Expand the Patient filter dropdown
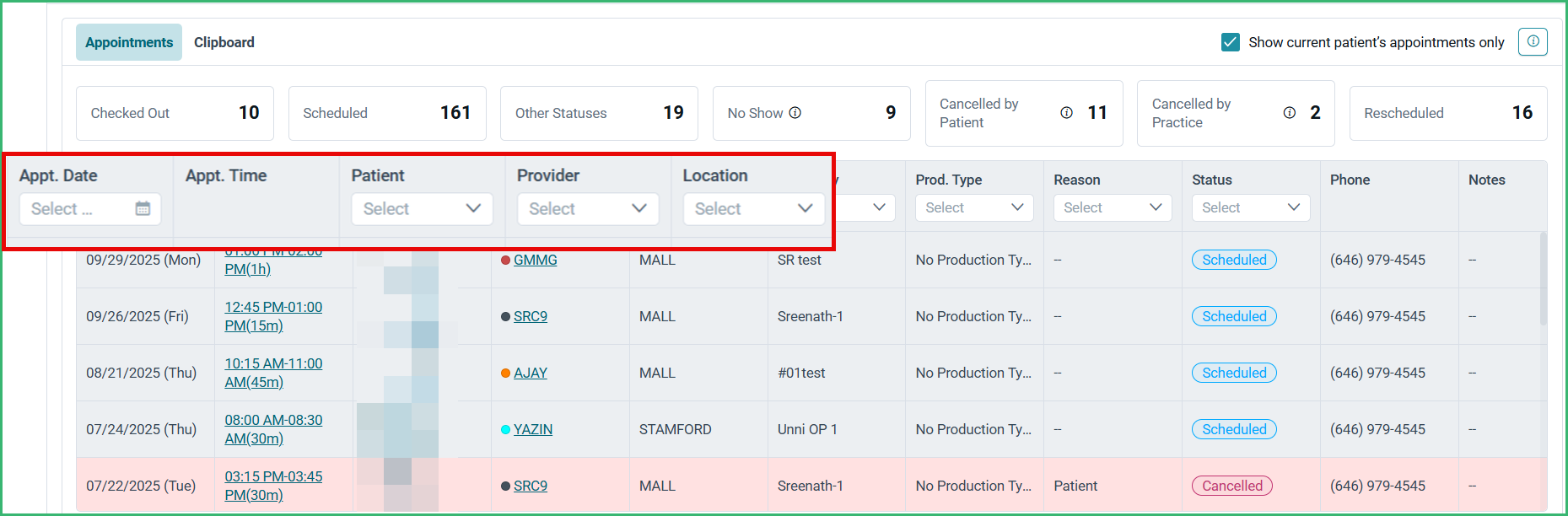Viewport: 1568px width, 516px height. 422,208
